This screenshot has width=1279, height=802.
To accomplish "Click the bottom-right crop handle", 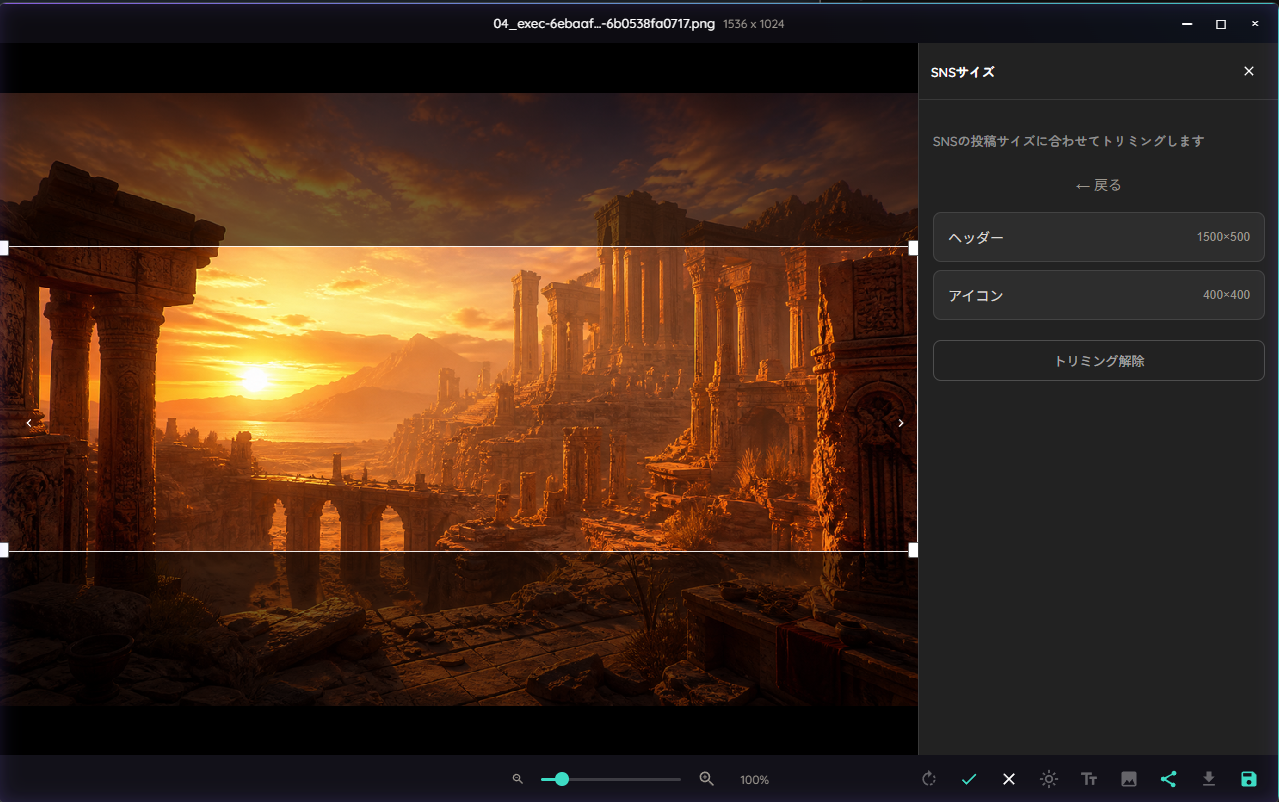I will coord(913,550).
